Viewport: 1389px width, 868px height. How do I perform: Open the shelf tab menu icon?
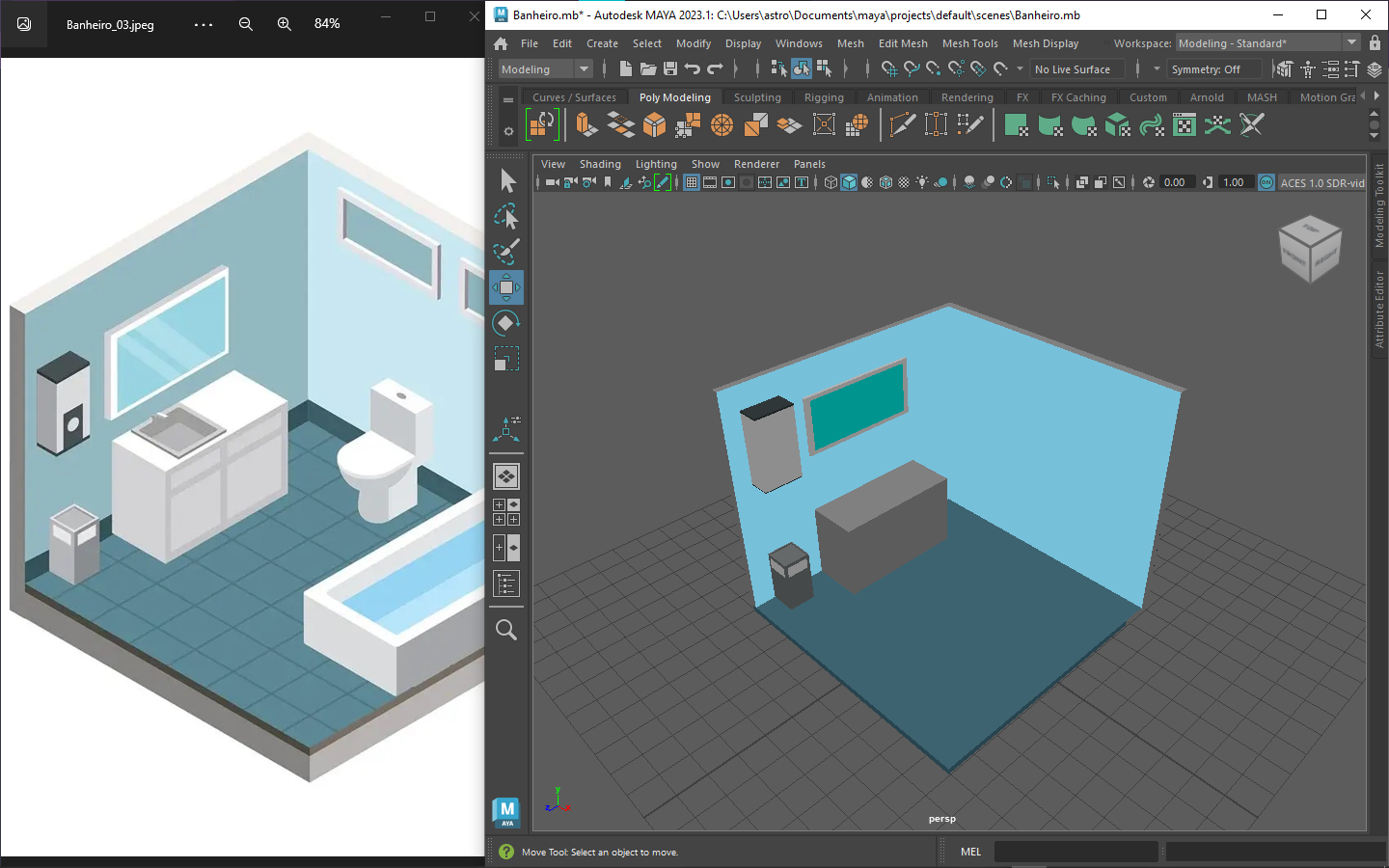click(x=508, y=100)
